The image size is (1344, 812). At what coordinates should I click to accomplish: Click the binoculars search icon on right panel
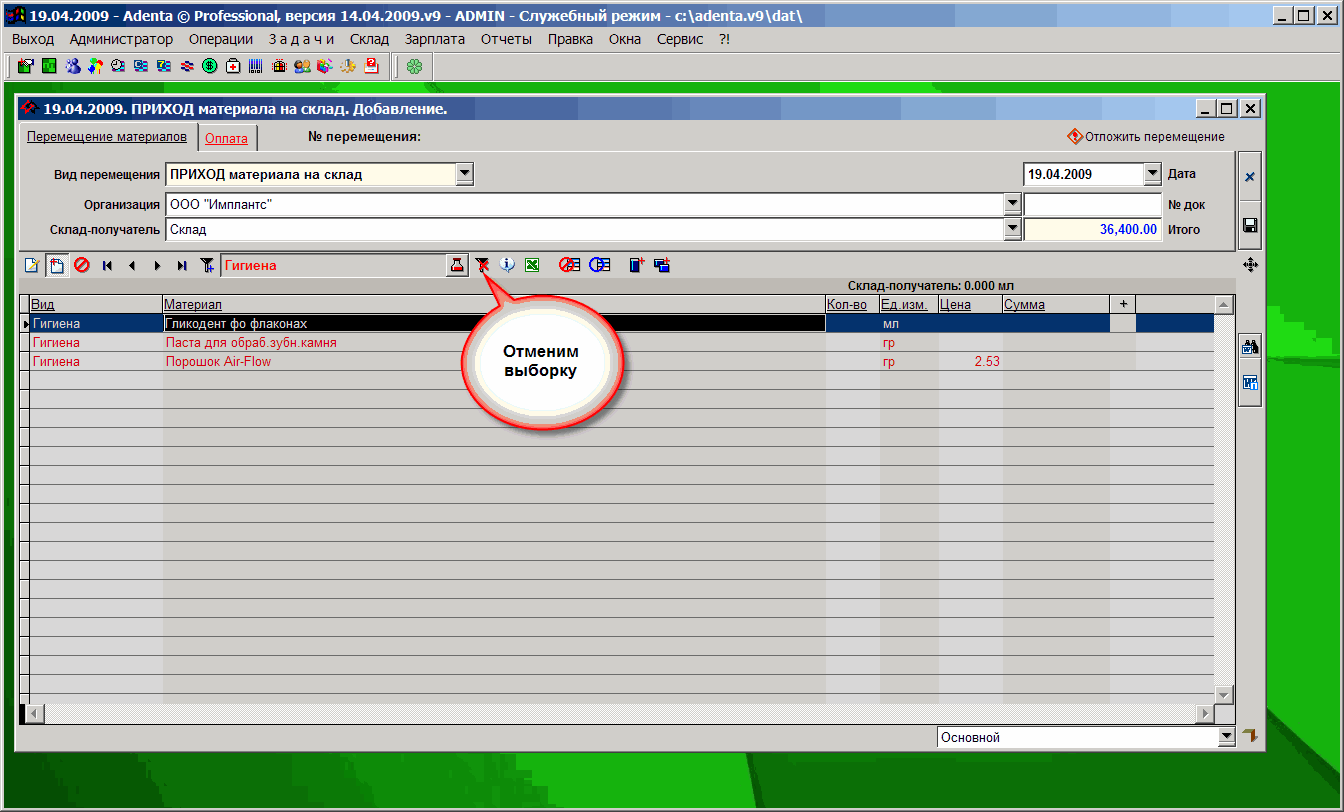[1249, 348]
